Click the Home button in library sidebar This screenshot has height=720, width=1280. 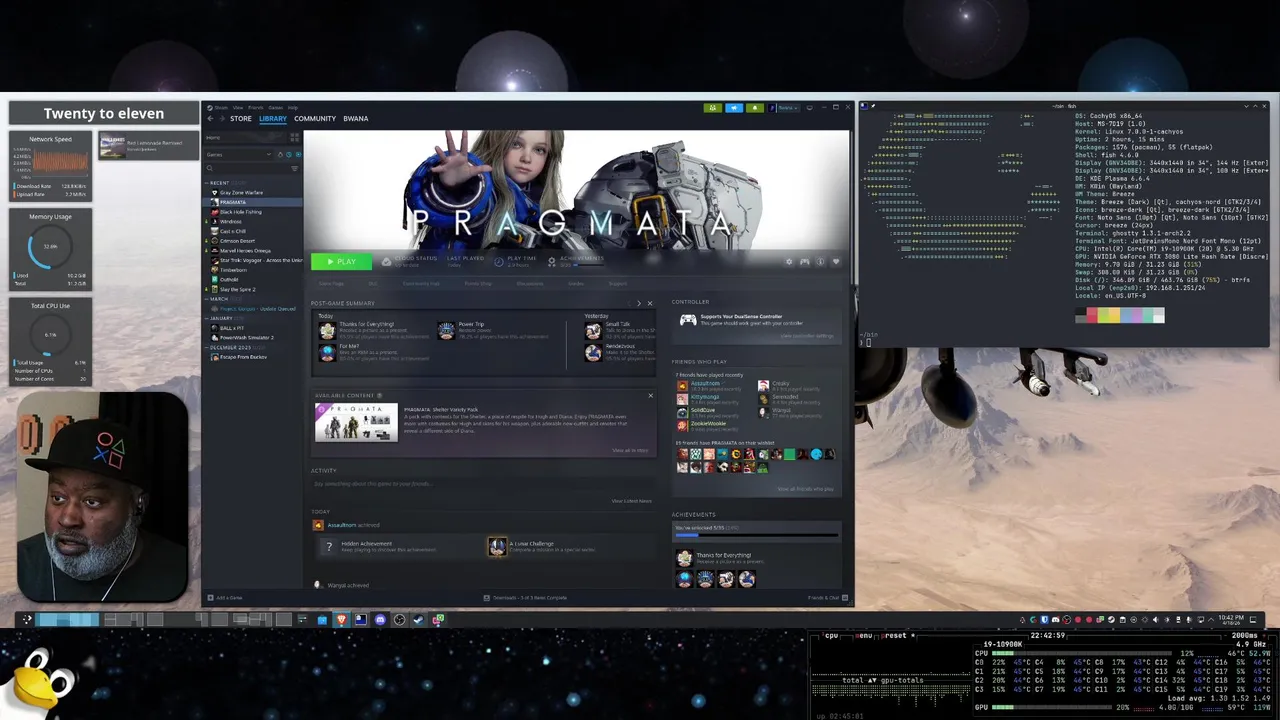click(x=245, y=138)
